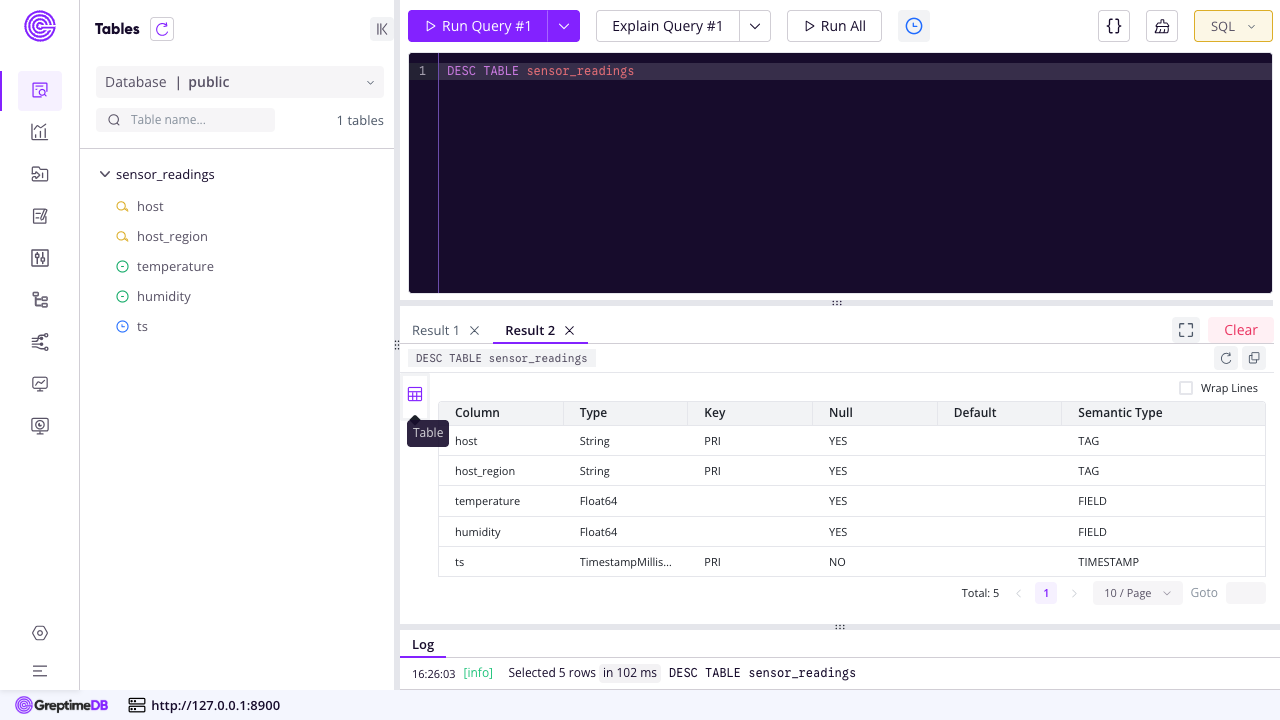Open the SQL language dropdown
The width and height of the screenshot is (1280, 720).
tap(1233, 26)
